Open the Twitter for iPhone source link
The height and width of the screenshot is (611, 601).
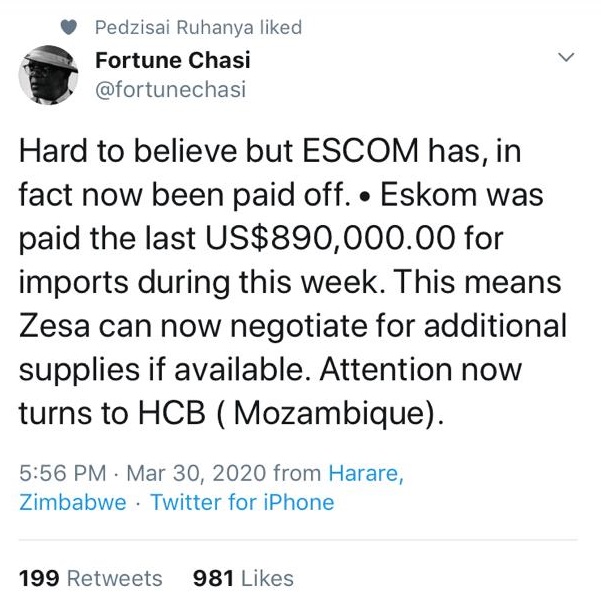pyautogui.click(x=242, y=502)
